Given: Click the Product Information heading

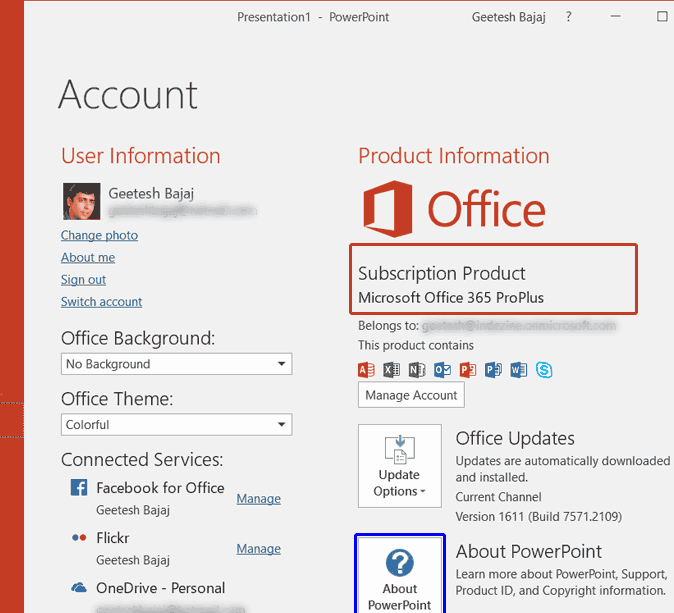Looking at the screenshot, I should pos(454,156).
